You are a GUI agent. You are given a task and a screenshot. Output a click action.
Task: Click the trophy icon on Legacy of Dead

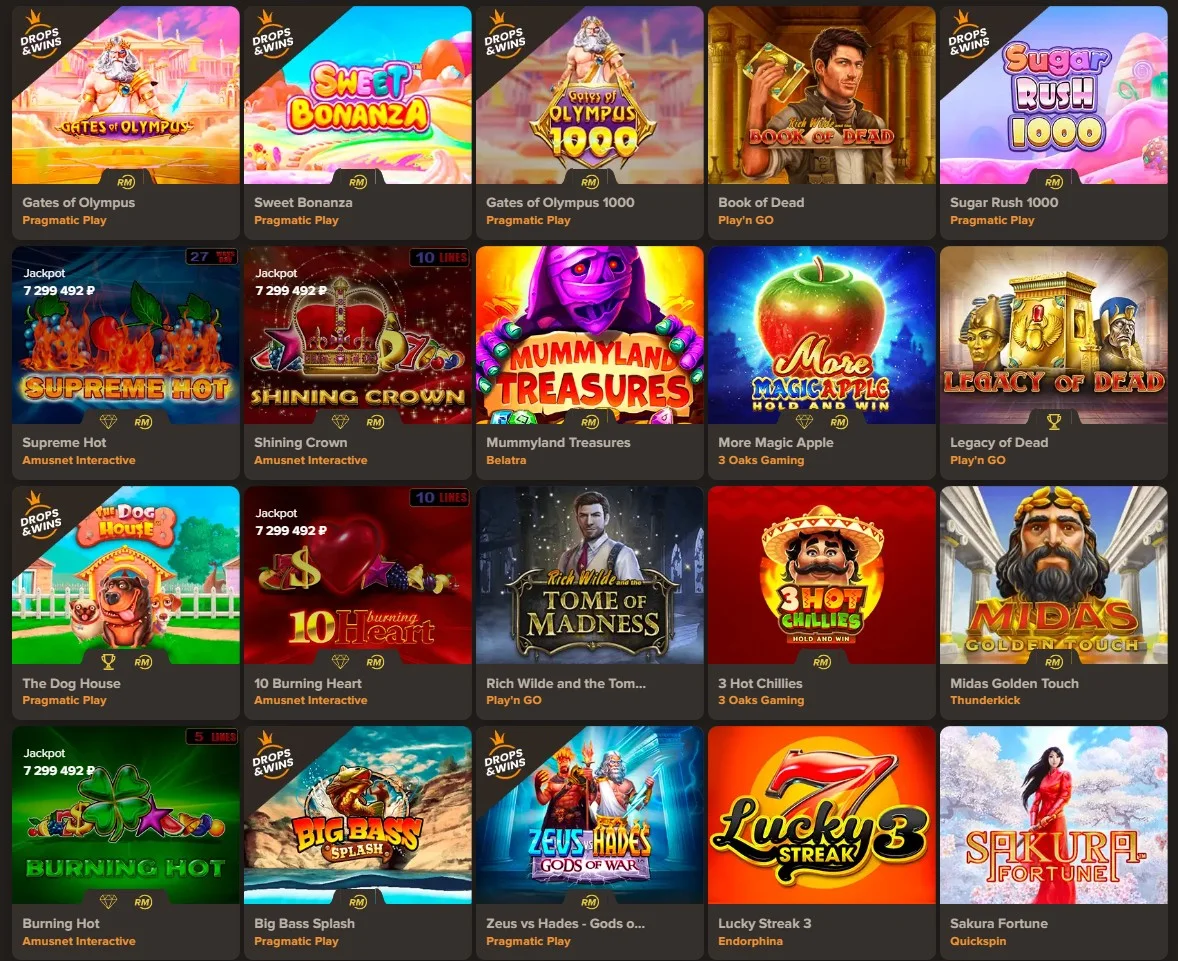click(1053, 422)
